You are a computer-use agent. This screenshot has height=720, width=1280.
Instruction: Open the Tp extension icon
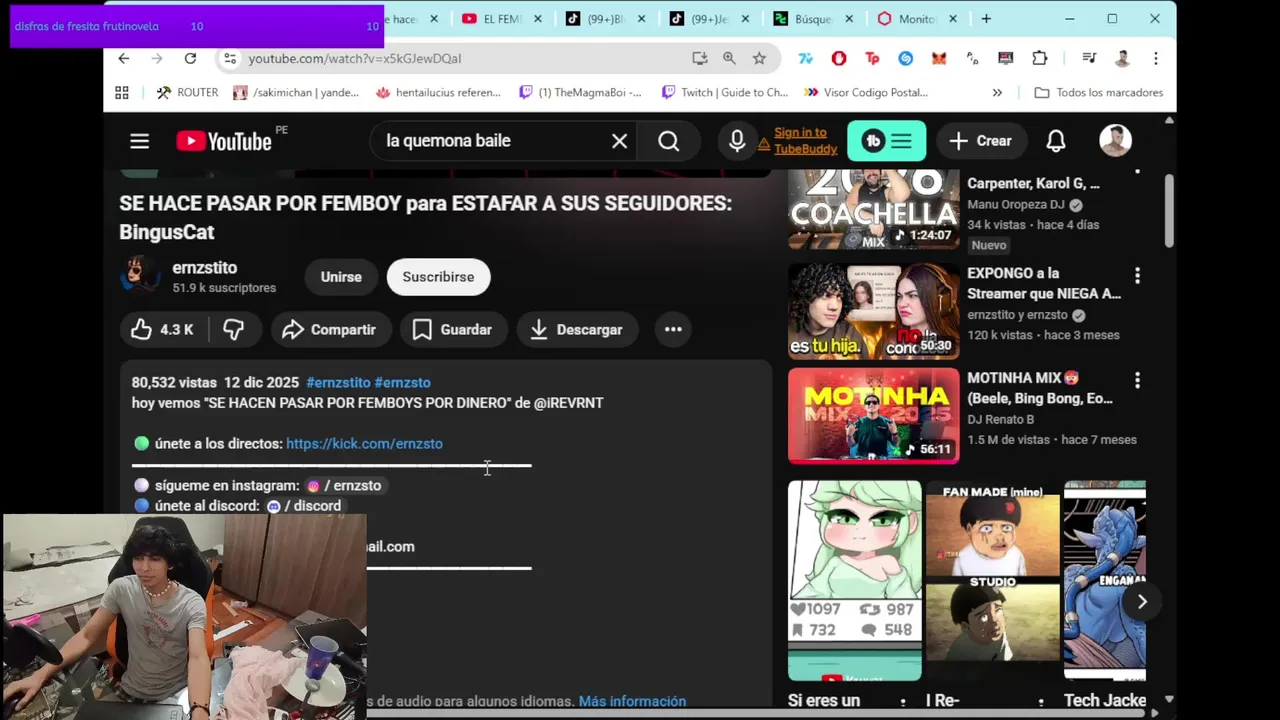(872, 58)
